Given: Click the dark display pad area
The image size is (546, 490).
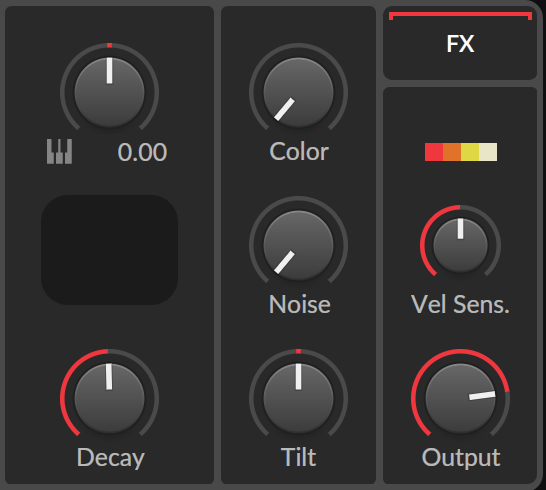Looking at the screenshot, I should pos(109,250).
